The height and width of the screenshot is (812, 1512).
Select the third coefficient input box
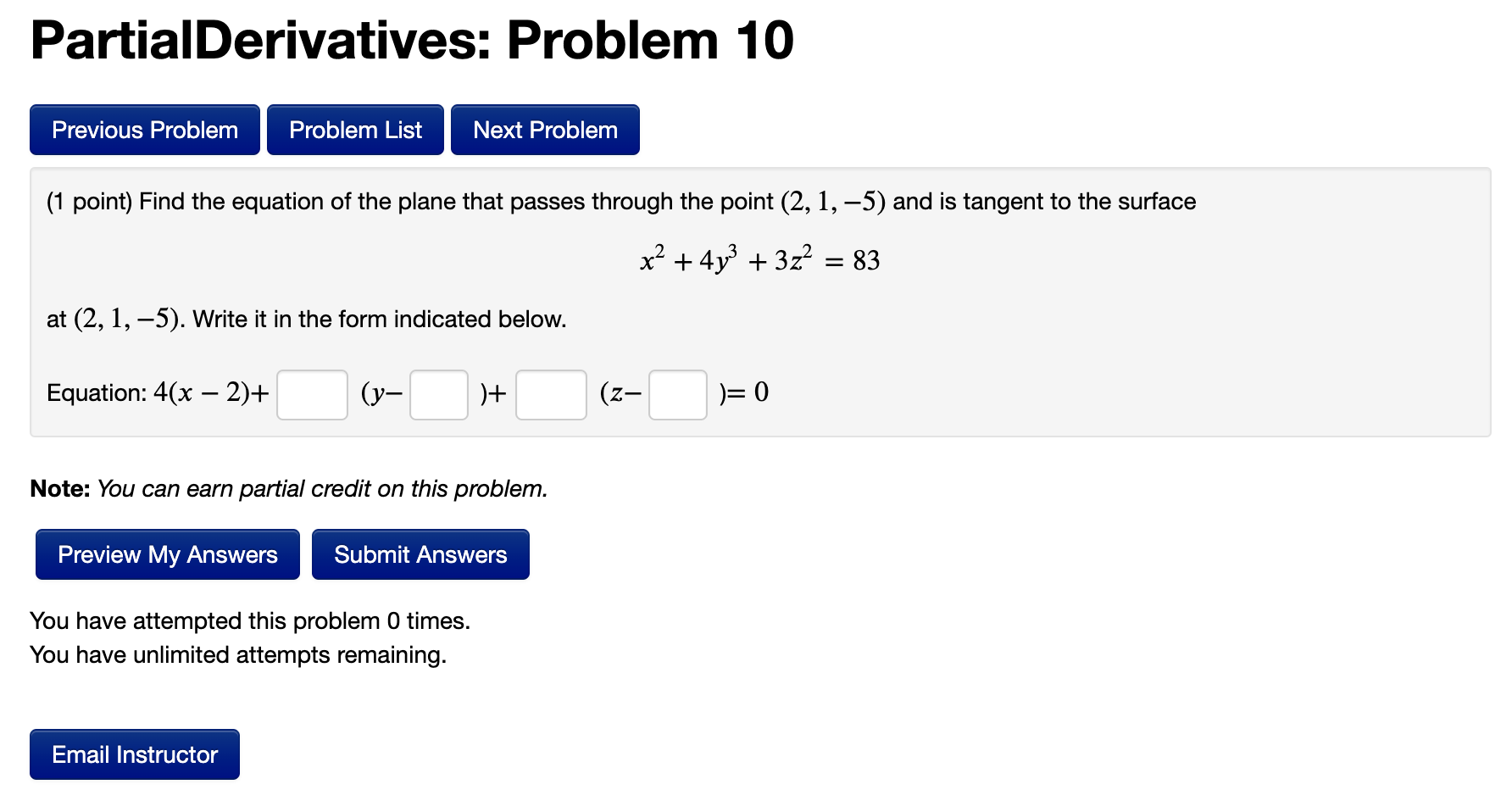(x=550, y=394)
